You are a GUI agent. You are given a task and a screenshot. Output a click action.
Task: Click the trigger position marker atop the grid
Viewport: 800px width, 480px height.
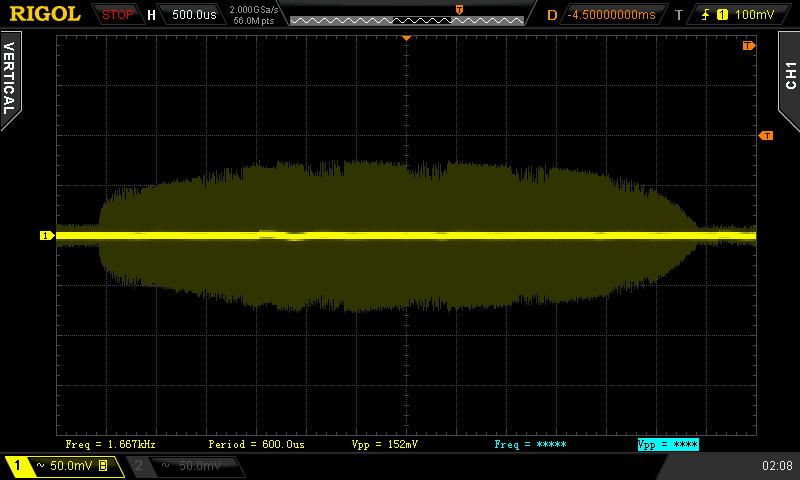(406, 38)
